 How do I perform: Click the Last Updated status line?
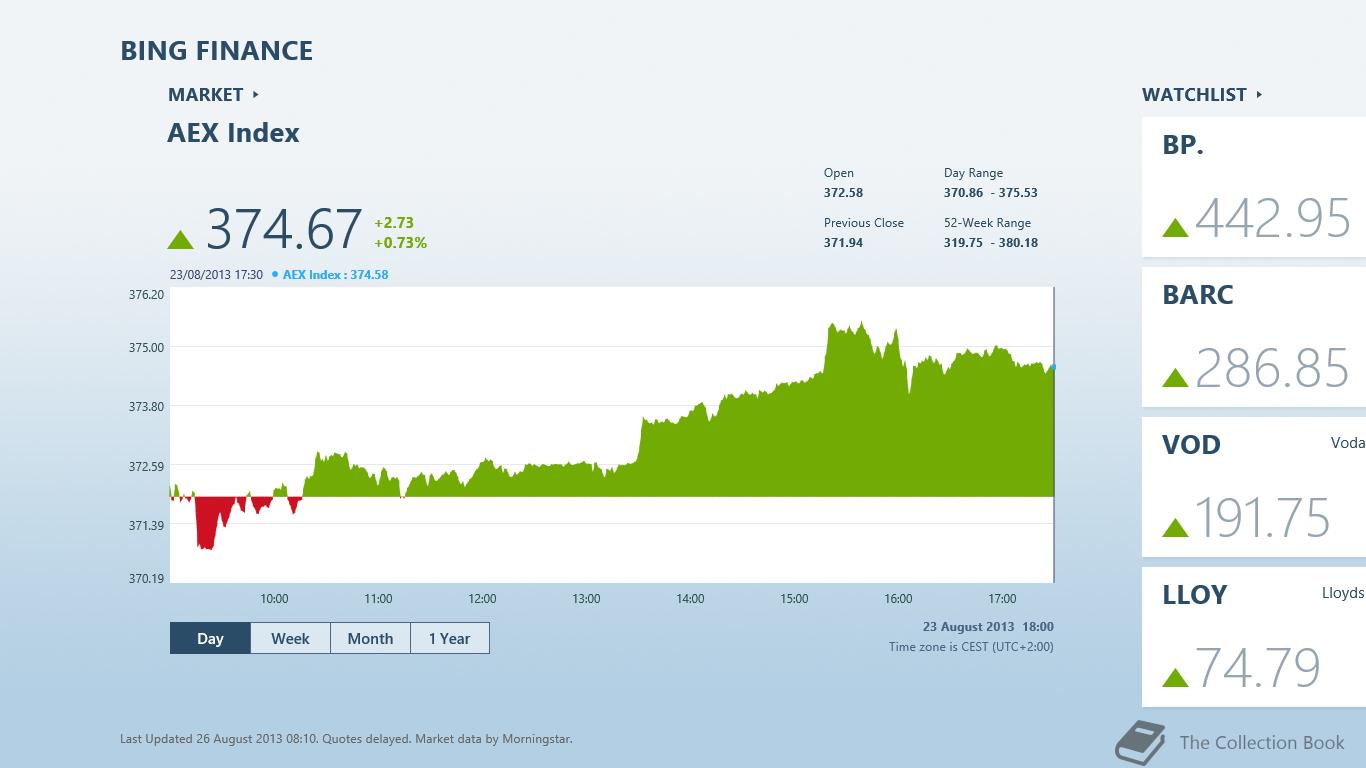point(346,739)
